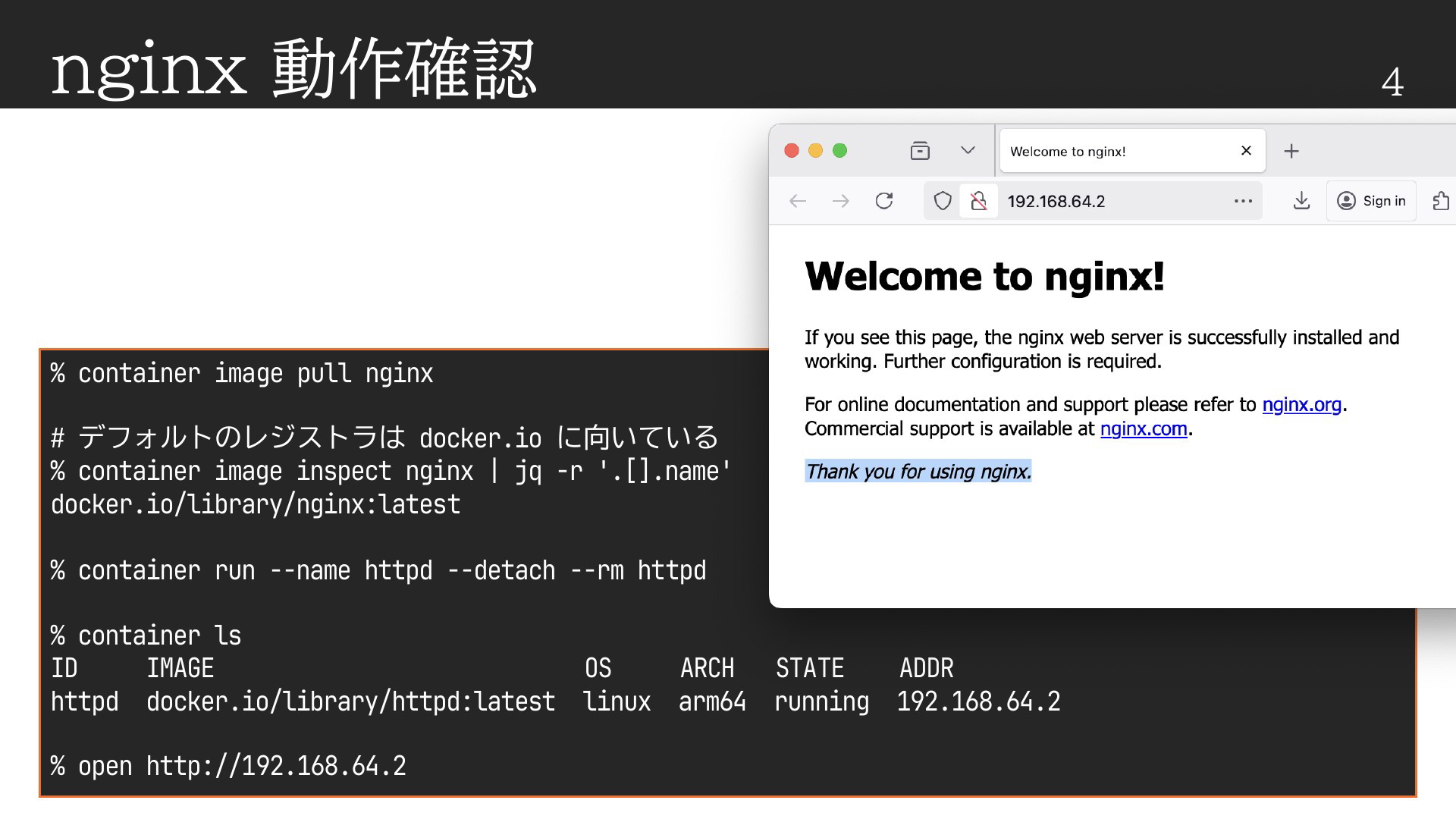Click the yellow minimize window button
The image size is (1456, 819).
[816, 151]
